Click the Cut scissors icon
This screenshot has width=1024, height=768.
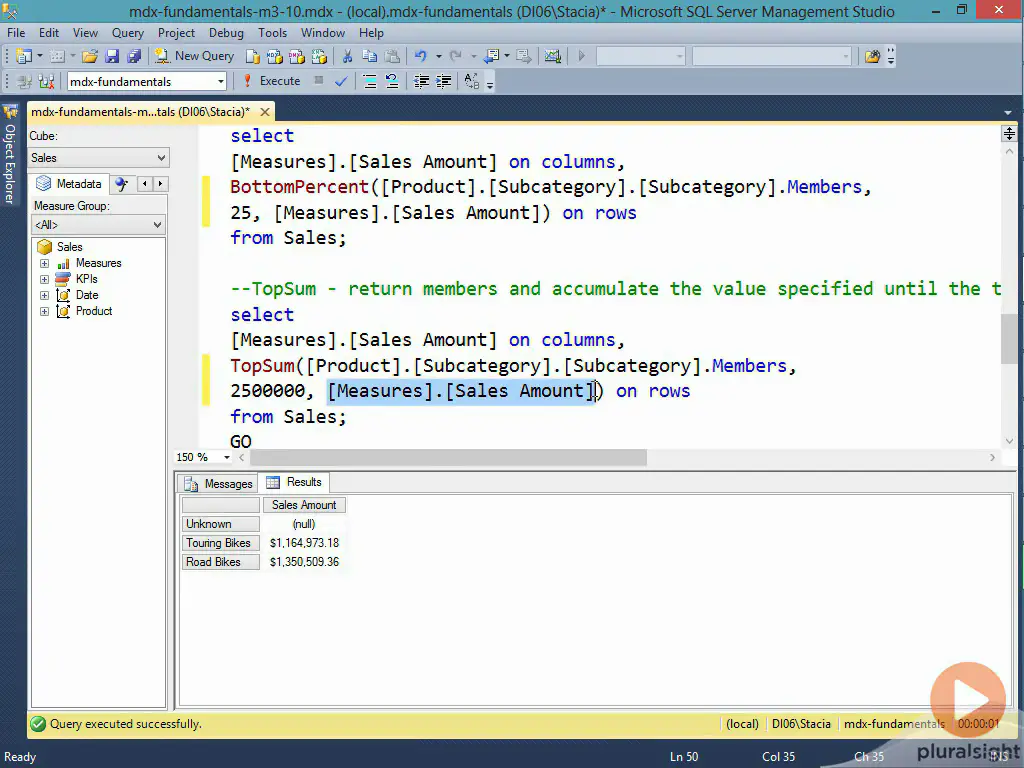(347, 56)
